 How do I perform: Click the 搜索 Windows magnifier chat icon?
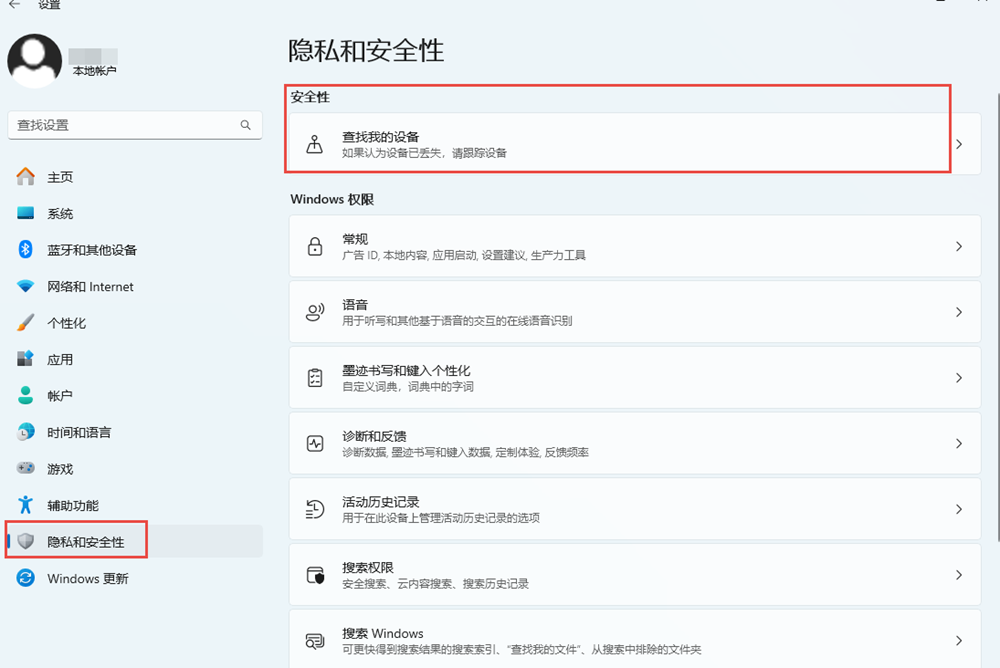click(314, 641)
